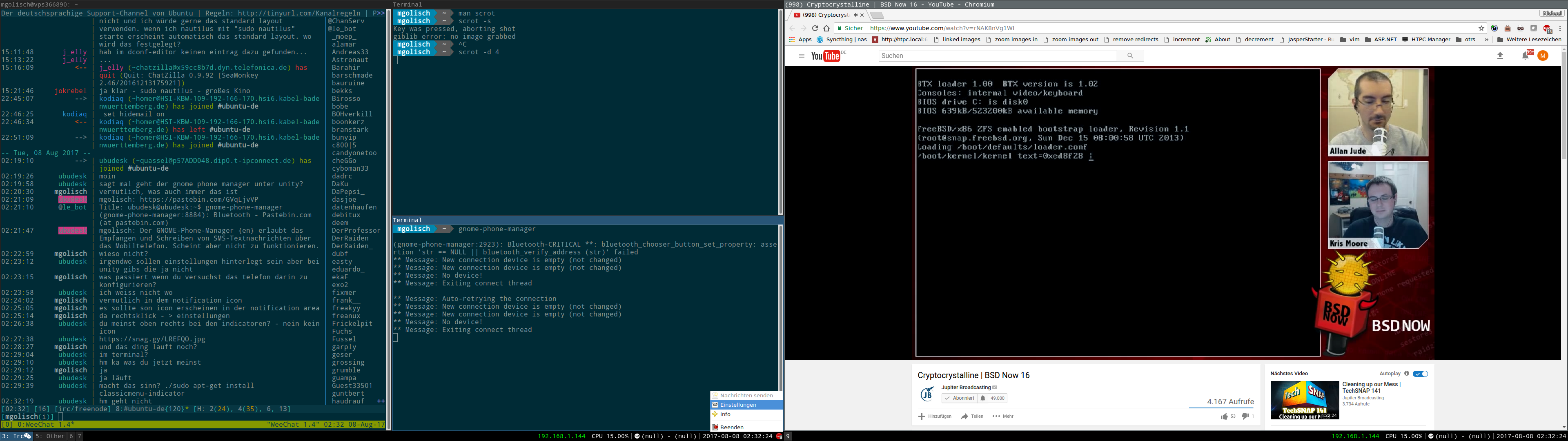This screenshot has height=441, width=1568.
Task: Open YouTube notifications bell with 99+ badge
Action: (x=1526, y=56)
